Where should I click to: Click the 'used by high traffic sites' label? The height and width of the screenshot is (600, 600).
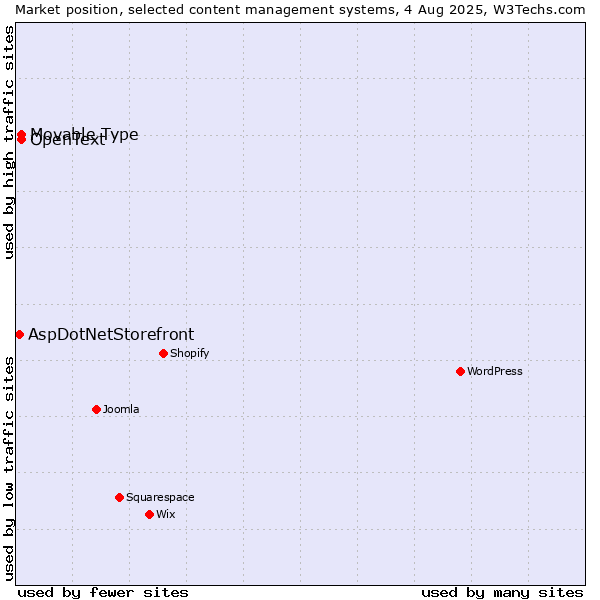pos(8,142)
